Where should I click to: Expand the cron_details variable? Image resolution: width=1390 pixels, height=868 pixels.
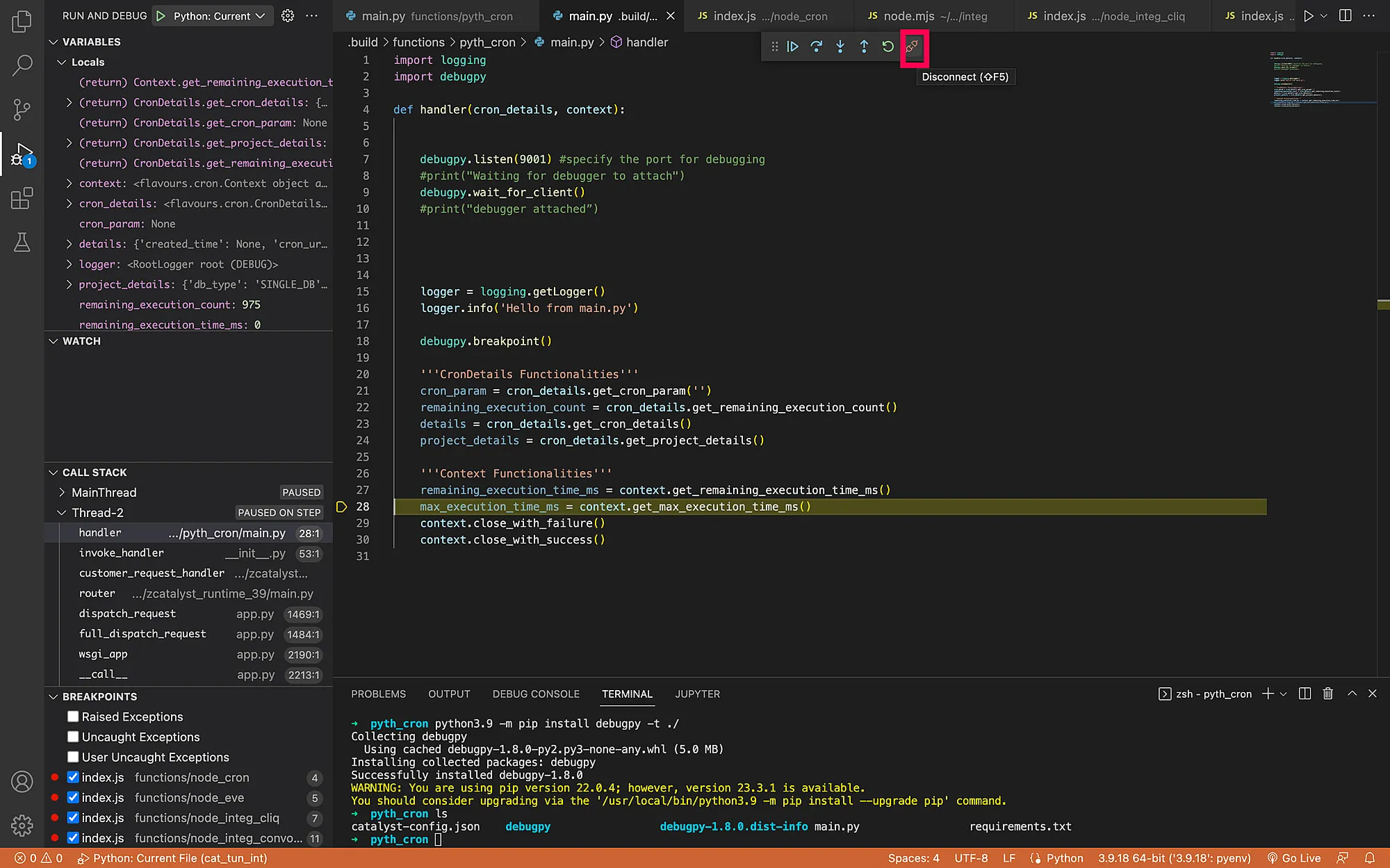69,204
